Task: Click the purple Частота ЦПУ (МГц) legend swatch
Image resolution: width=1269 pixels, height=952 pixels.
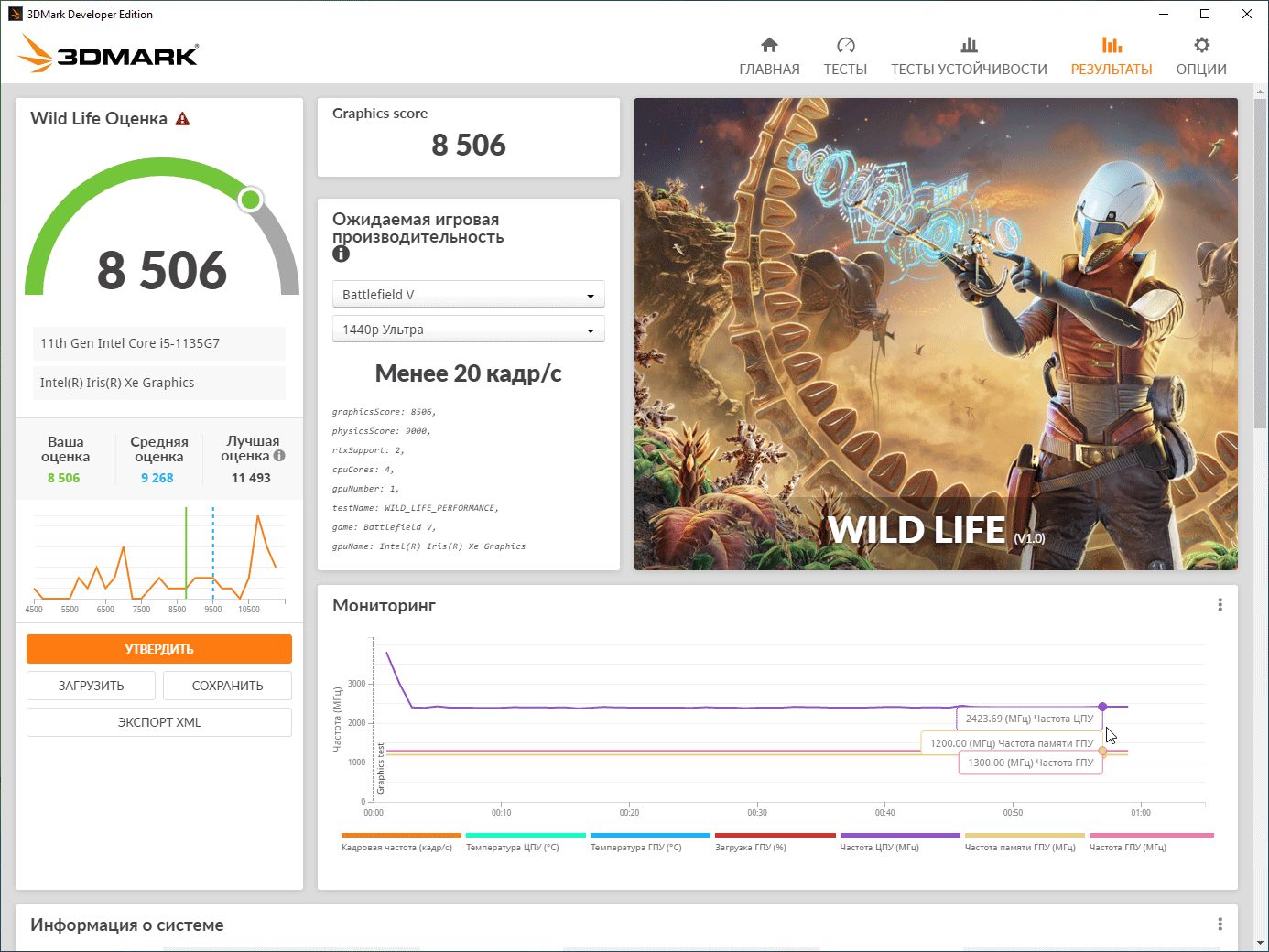Action: 900,835
